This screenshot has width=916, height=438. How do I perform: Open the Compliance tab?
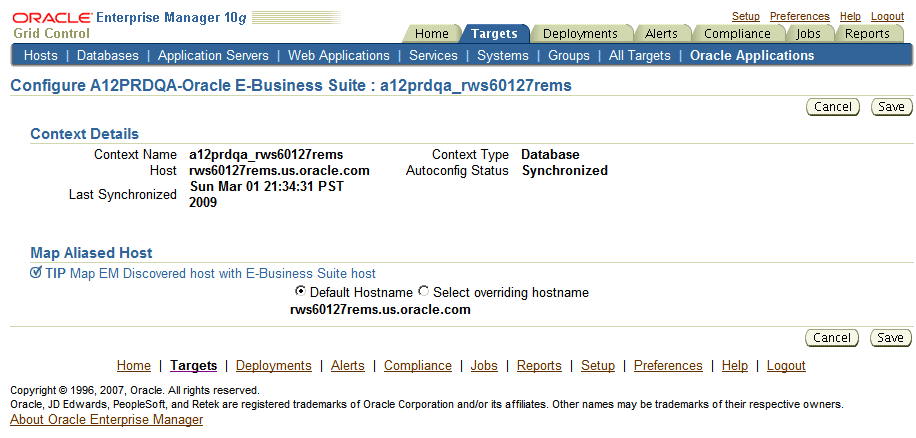(737, 34)
